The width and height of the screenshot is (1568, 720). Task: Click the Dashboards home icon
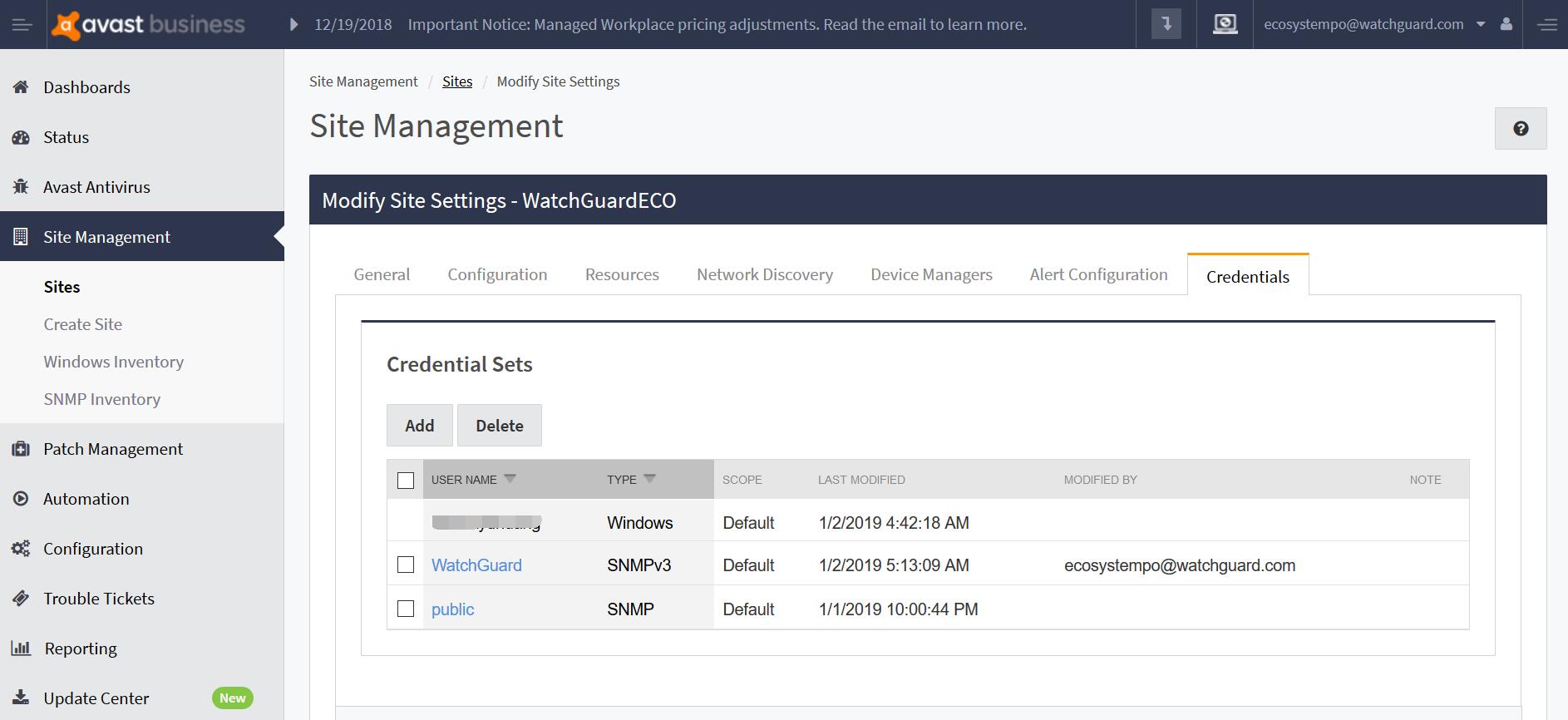[x=21, y=86]
